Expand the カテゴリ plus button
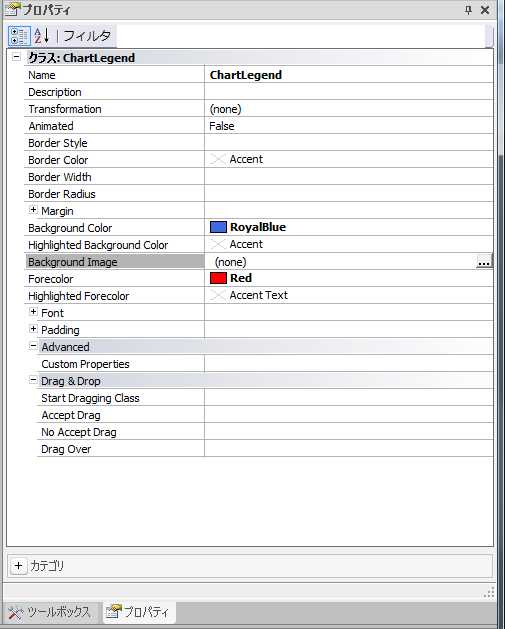This screenshot has height=629, width=505. (18, 566)
